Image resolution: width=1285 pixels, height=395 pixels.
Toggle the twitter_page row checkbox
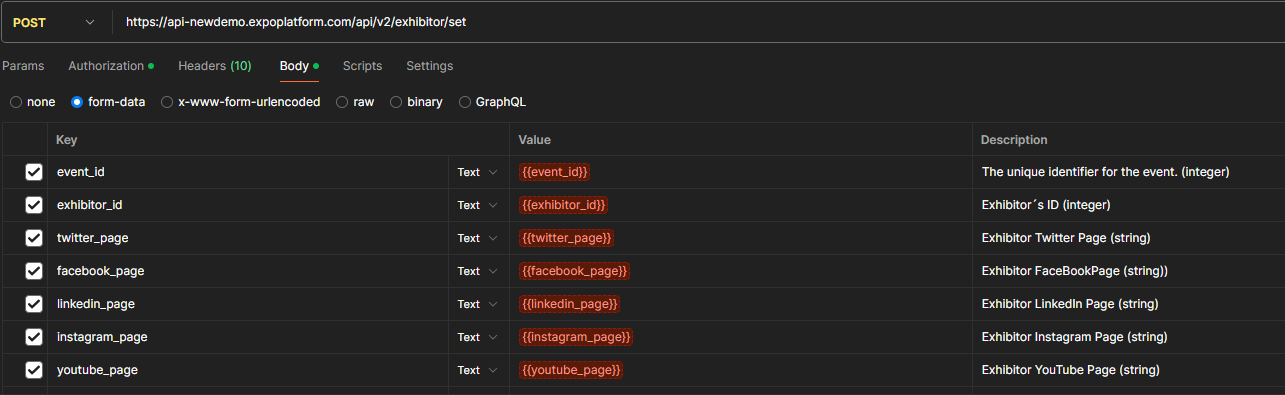point(34,238)
